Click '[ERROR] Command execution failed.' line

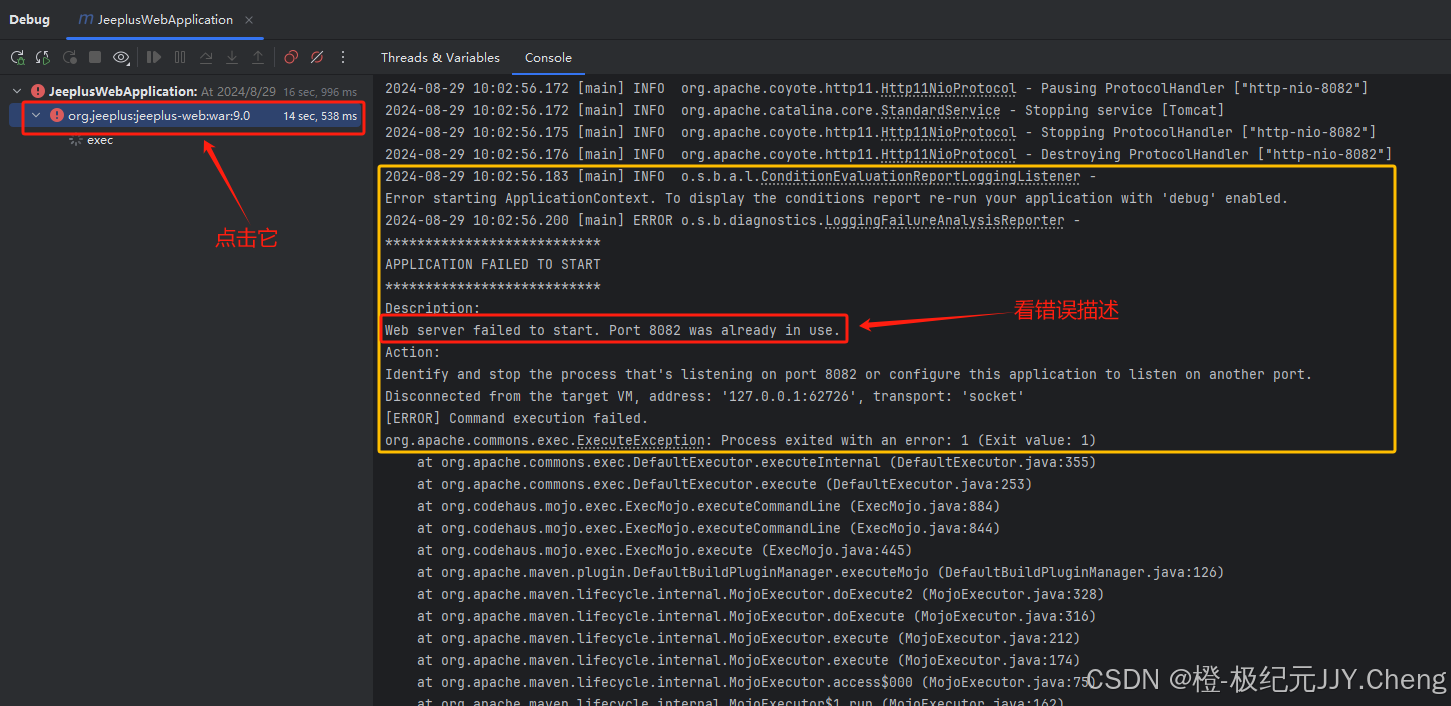(517, 418)
